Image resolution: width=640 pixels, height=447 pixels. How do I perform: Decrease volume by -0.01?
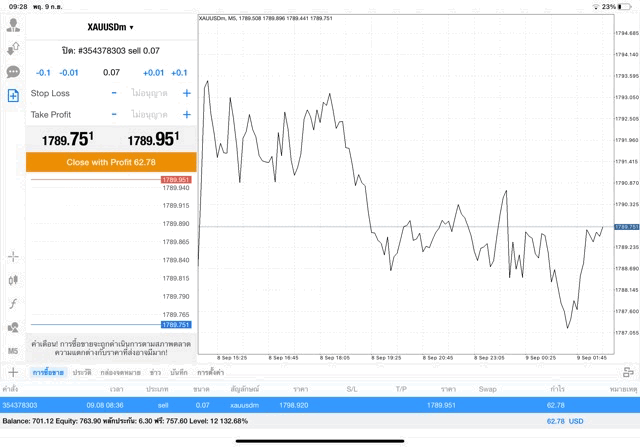tap(69, 73)
